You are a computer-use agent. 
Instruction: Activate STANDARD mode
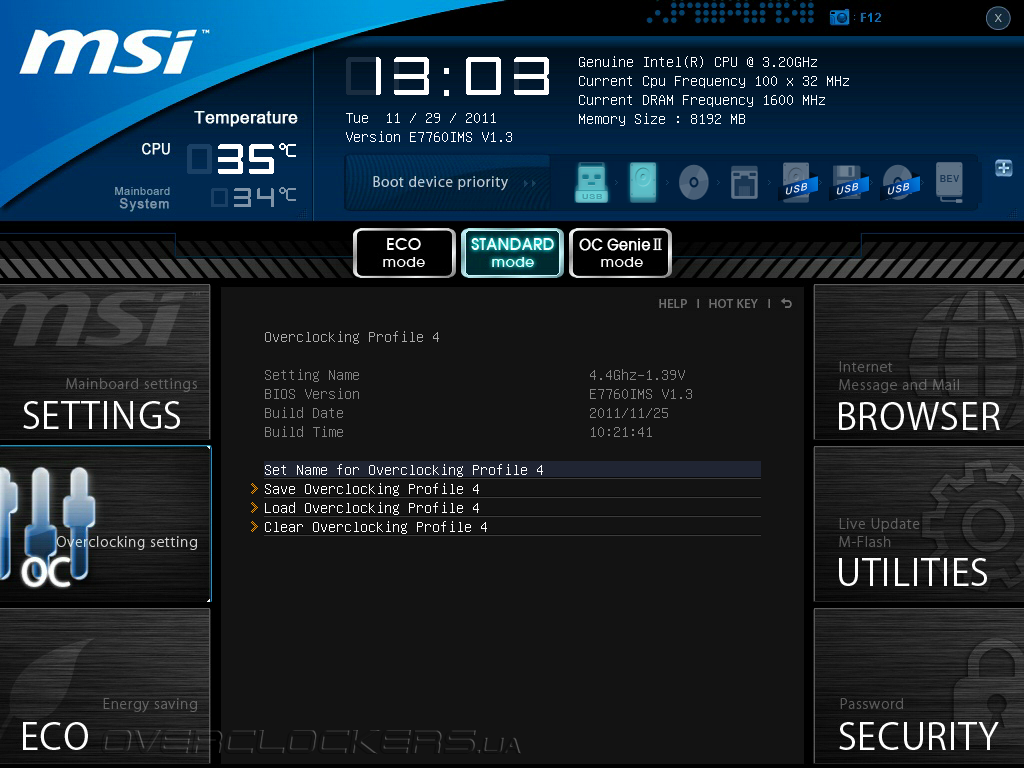(512, 253)
